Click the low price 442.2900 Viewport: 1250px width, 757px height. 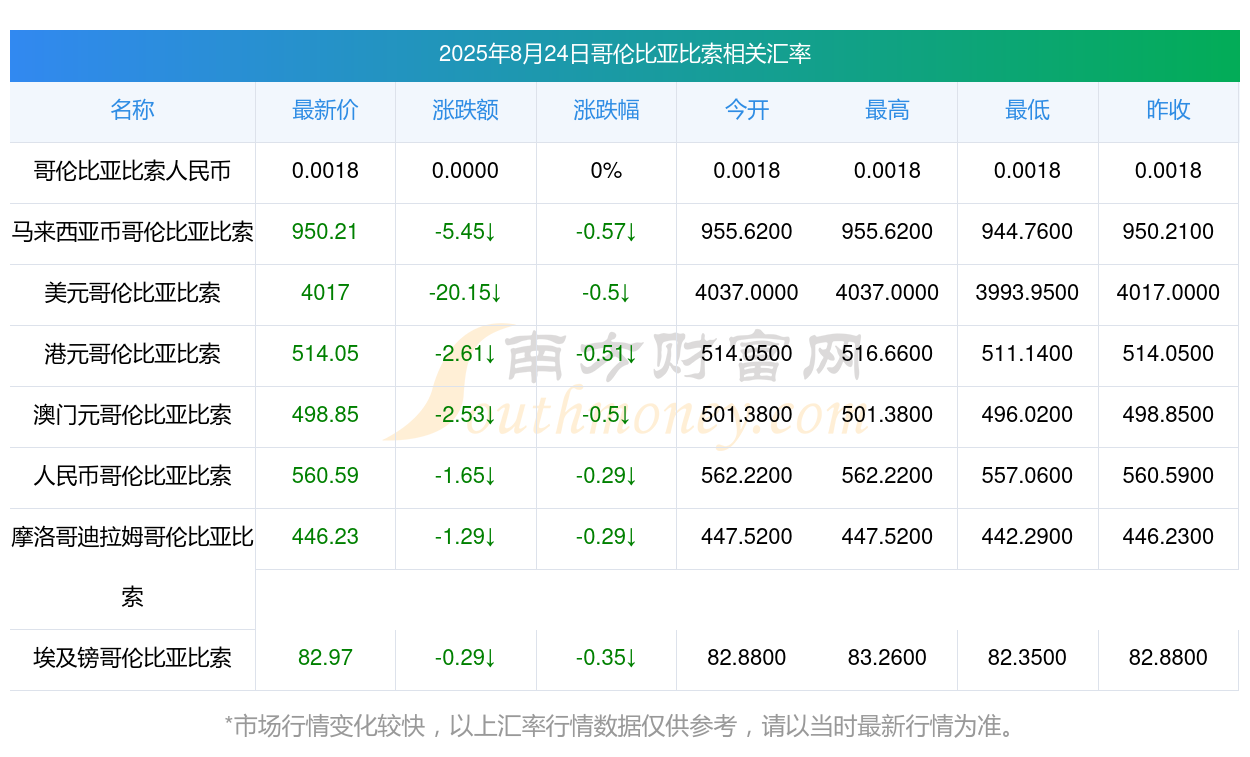click(x=1027, y=537)
